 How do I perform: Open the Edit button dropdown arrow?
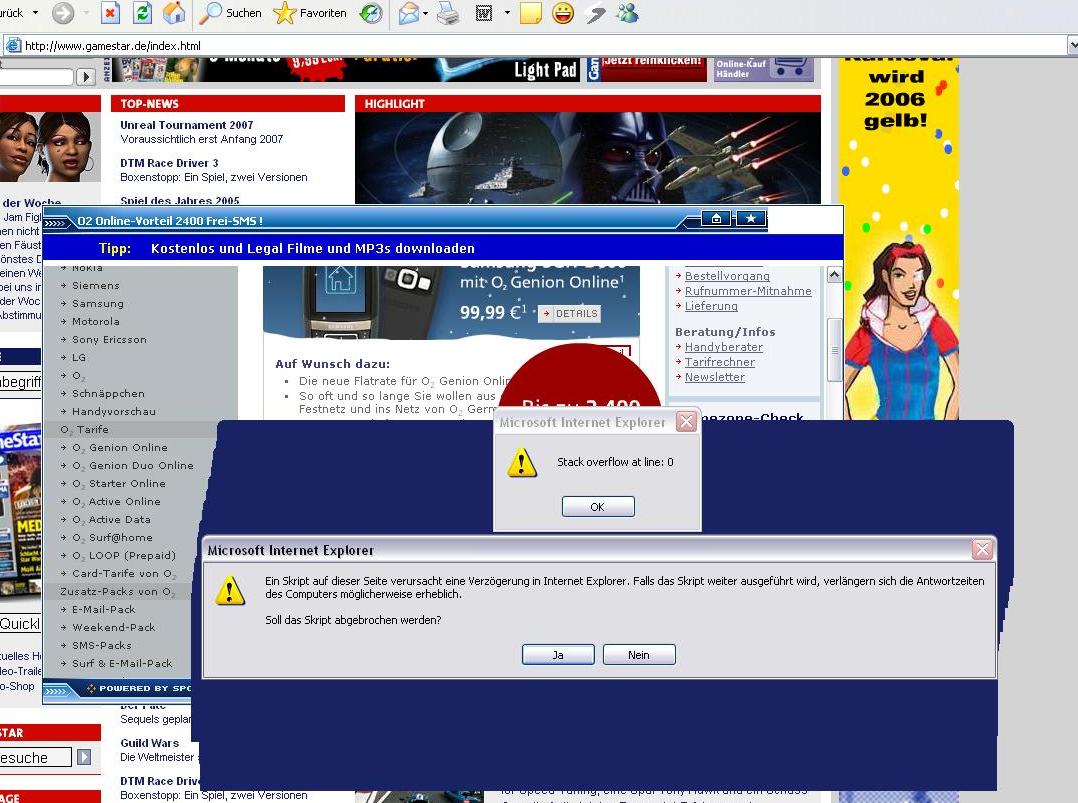507,13
